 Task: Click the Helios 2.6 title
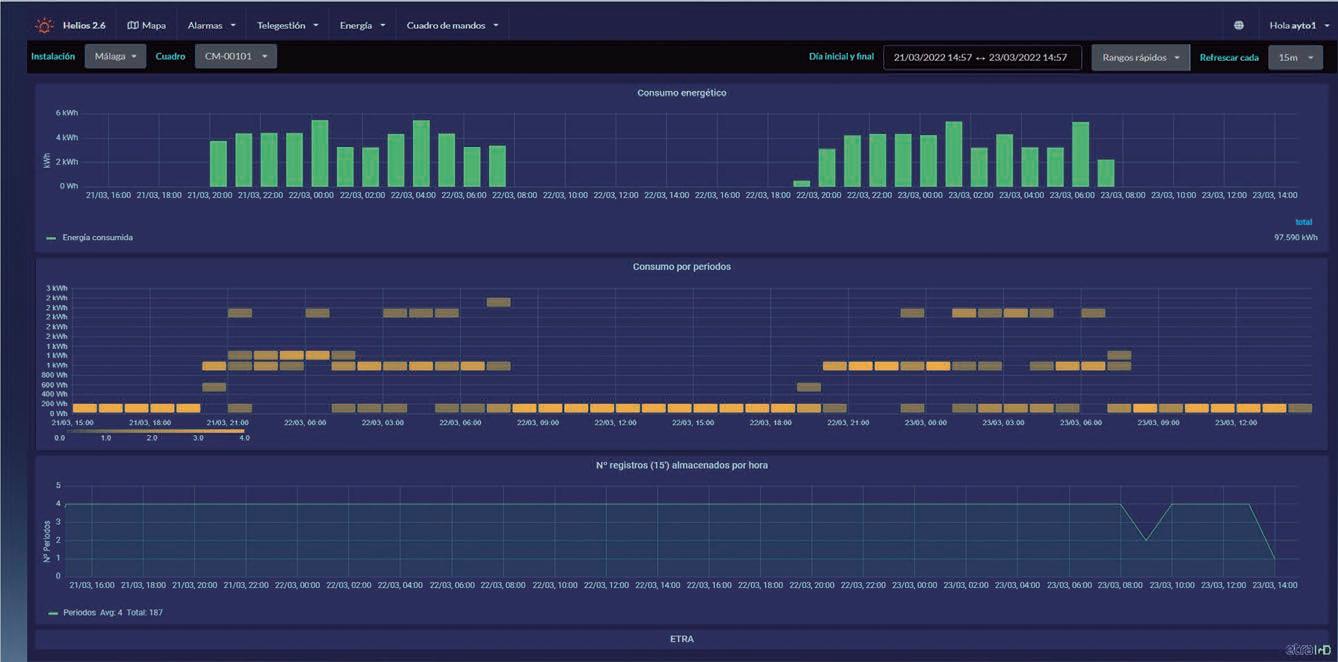point(84,25)
